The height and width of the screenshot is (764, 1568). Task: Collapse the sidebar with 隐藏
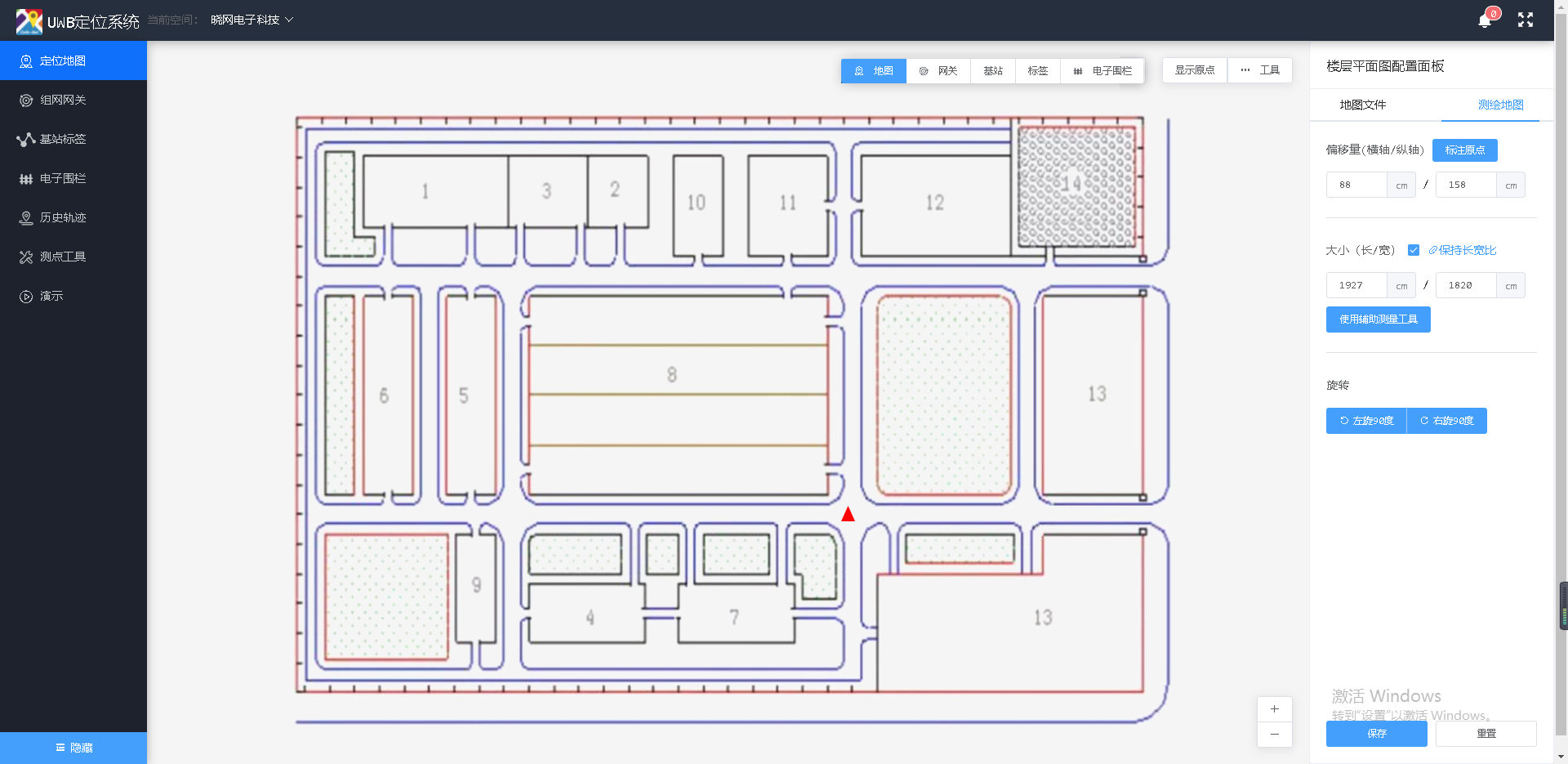pos(73,748)
